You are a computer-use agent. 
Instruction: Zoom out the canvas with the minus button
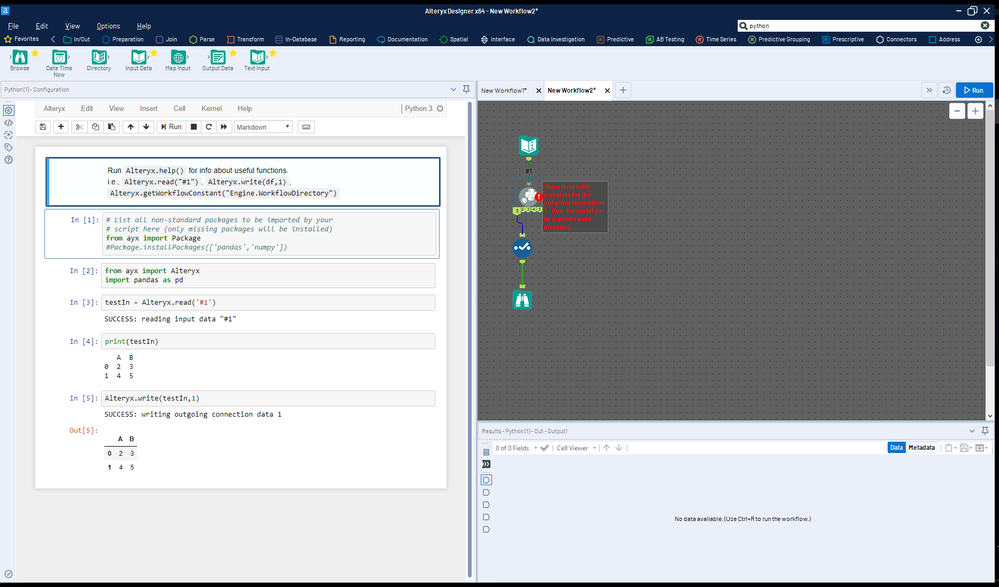pos(957,111)
